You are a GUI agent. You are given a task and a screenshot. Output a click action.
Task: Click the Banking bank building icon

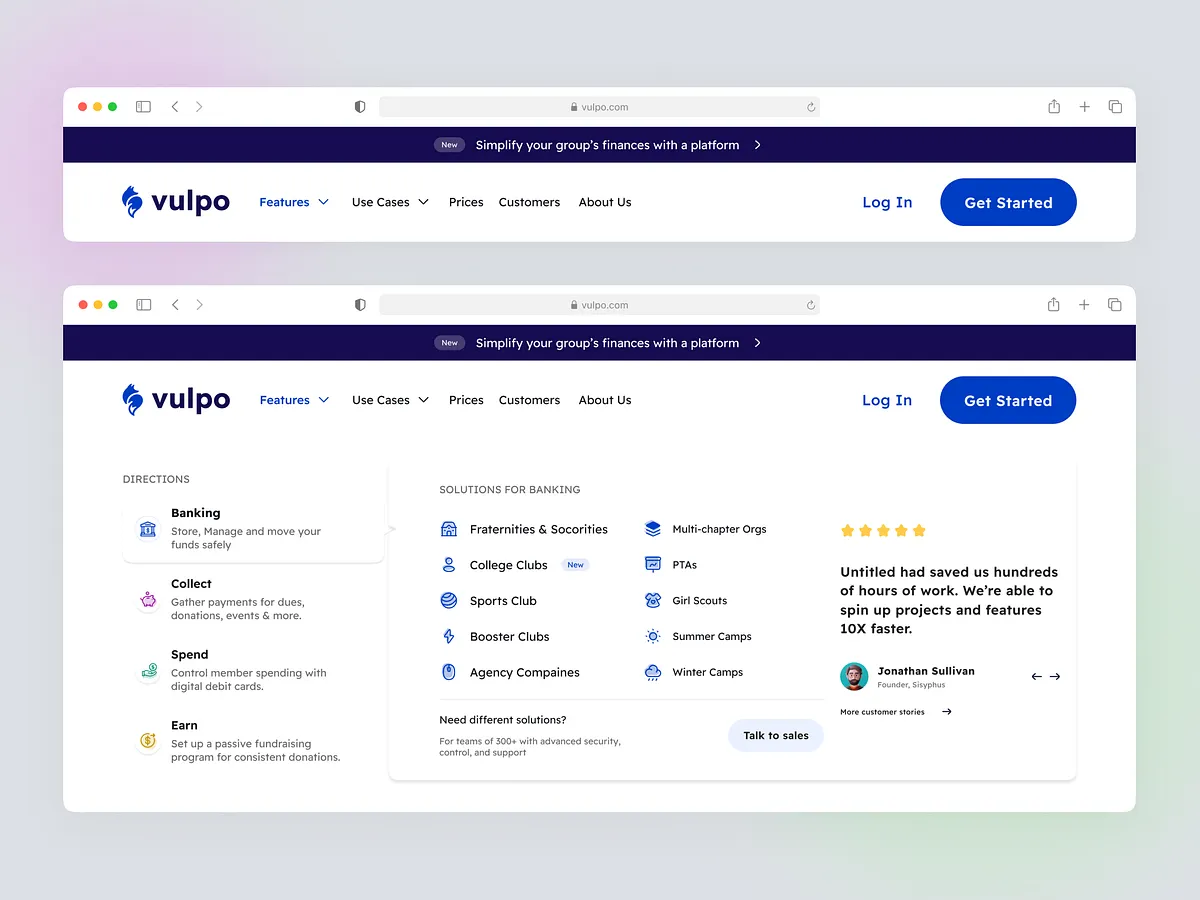[x=148, y=529]
